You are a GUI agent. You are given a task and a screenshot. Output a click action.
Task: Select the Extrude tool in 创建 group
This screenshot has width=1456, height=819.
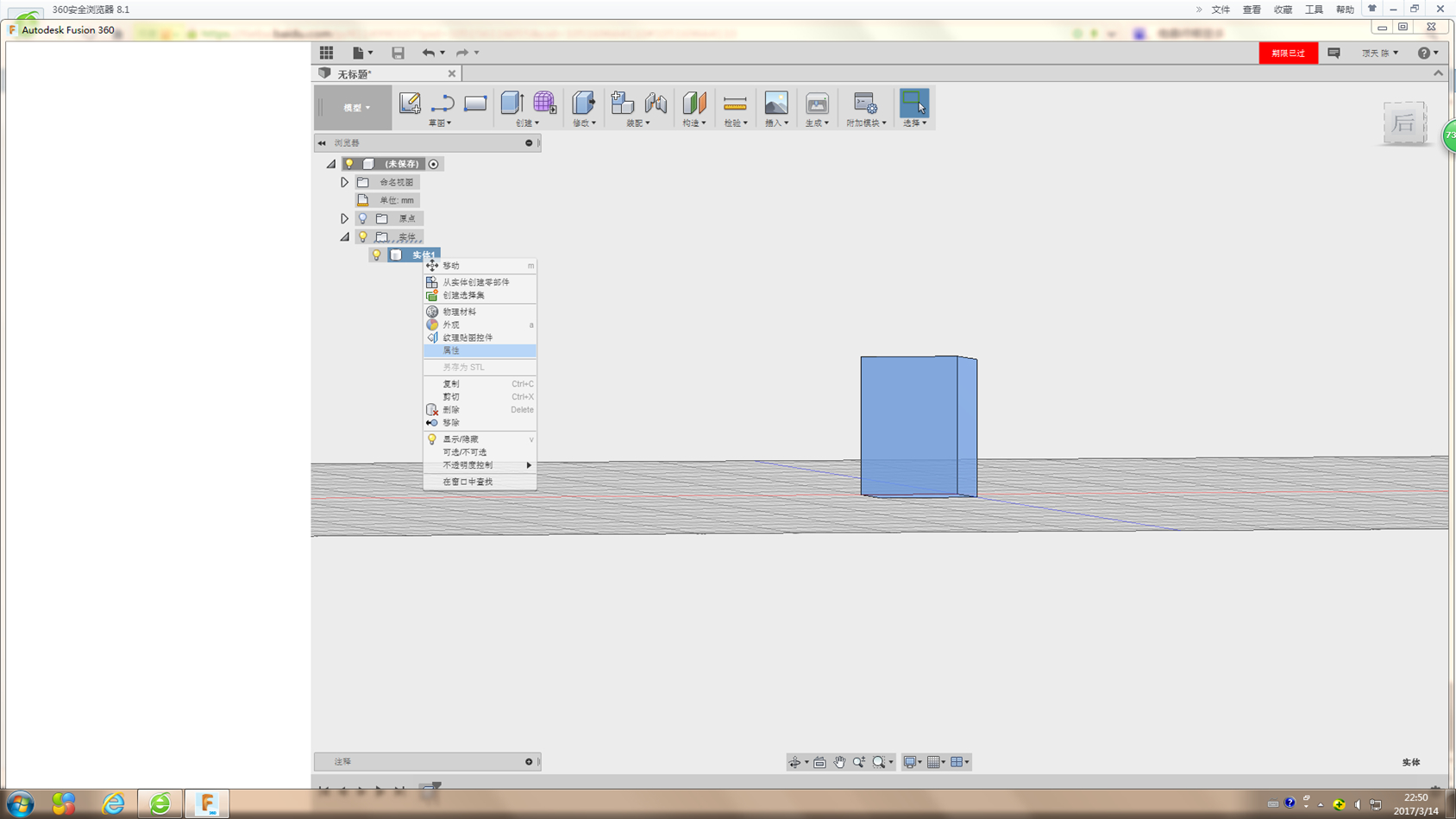(511, 103)
